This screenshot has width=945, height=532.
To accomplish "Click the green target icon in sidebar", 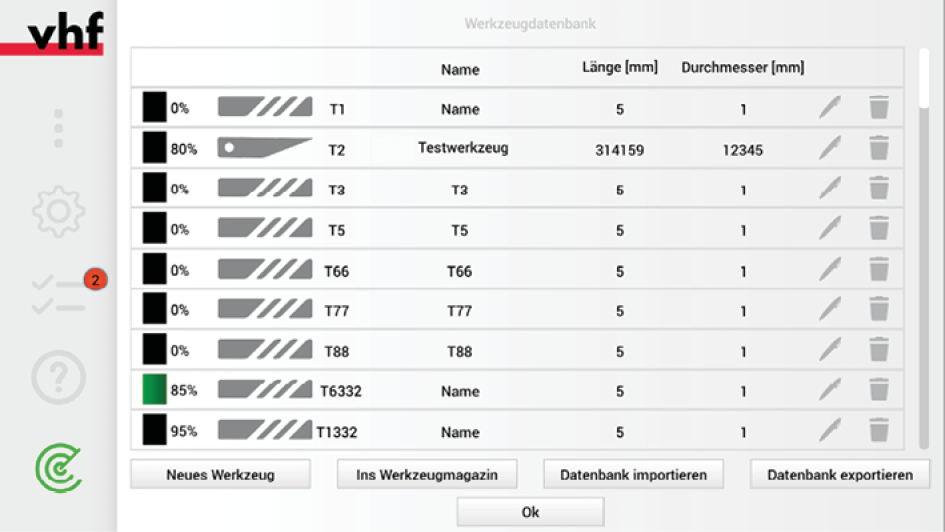I will coord(58,468).
